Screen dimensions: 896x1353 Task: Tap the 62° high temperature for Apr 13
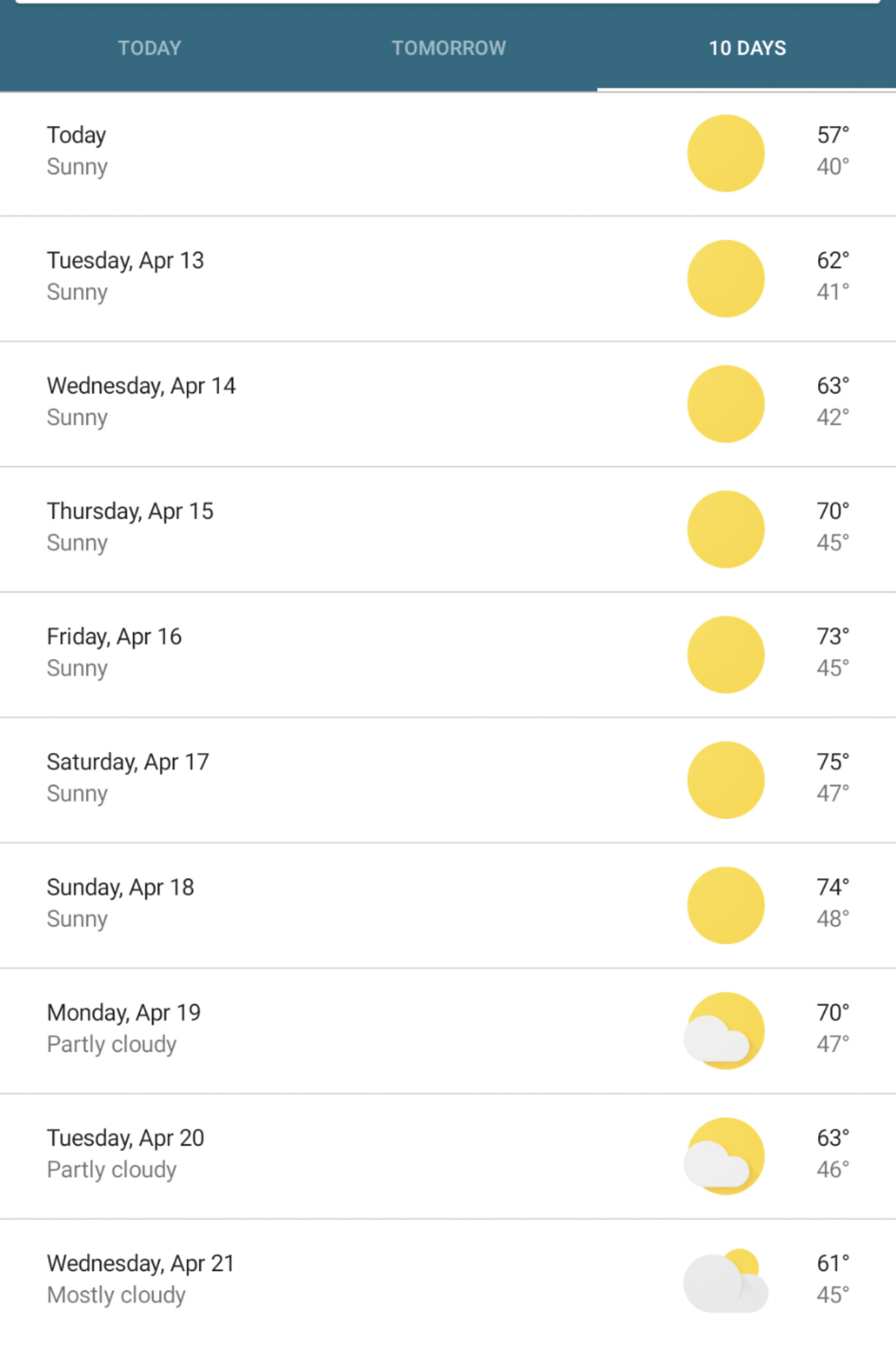click(833, 260)
